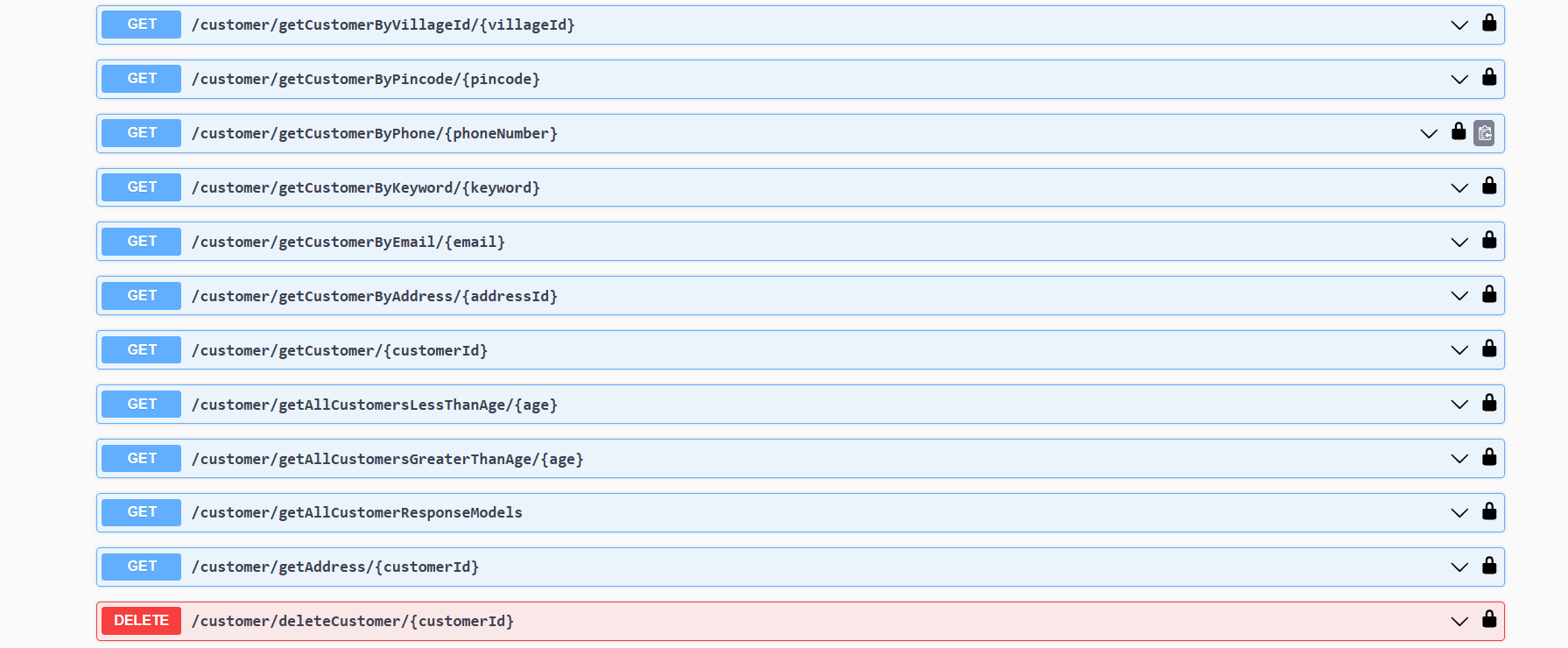Image resolution: width=1568 pixels, height=648 pixels.
Task: Open path /customer/deleteCustomer/{customerId}
Action: tap(353, 622)
